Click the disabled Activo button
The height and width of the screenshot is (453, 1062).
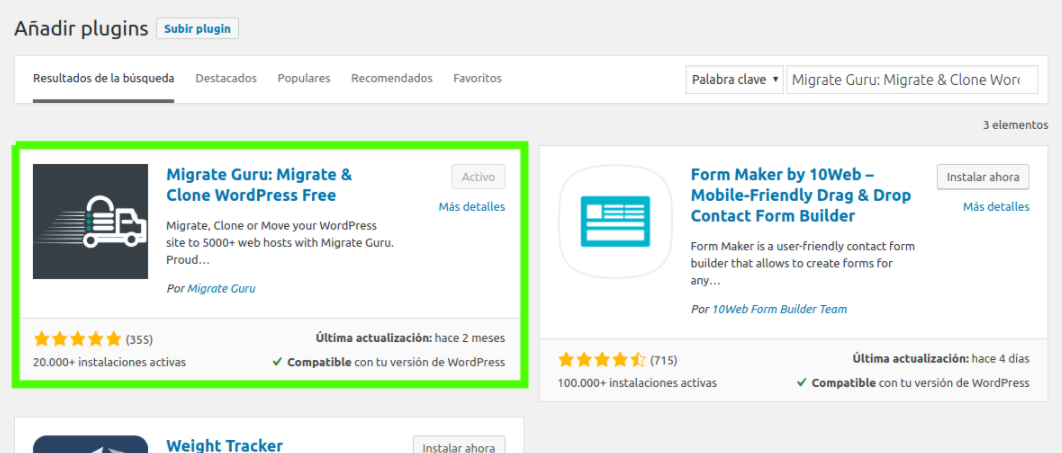tap(478, 177)
